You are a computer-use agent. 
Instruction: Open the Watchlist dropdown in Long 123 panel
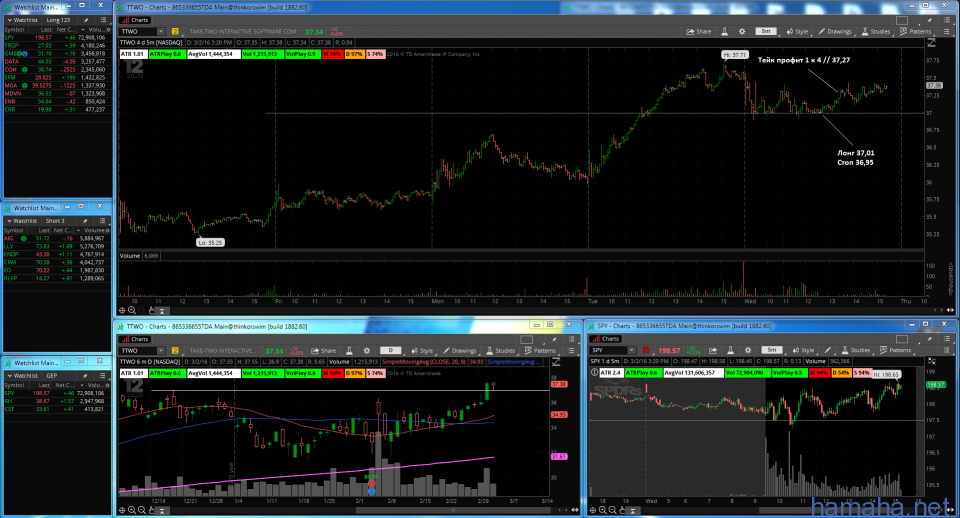click(23, 20)
